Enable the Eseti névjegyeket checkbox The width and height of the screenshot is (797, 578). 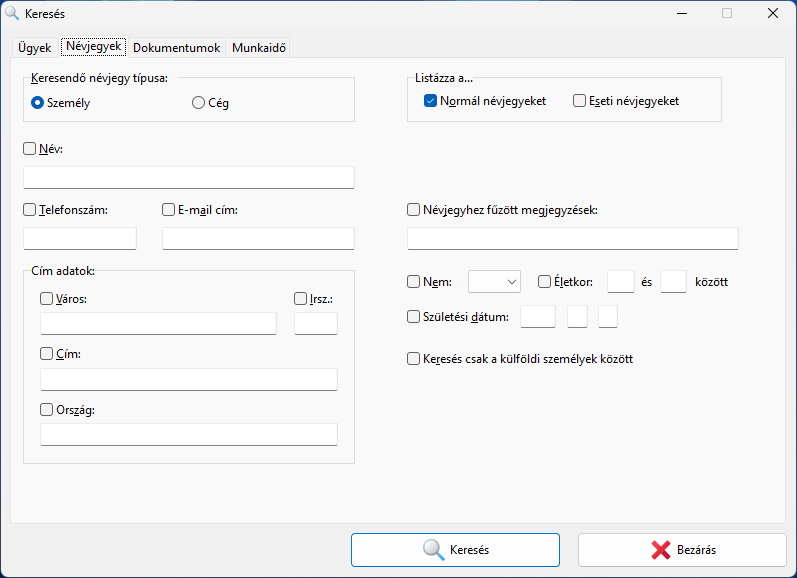pos(579,101)
